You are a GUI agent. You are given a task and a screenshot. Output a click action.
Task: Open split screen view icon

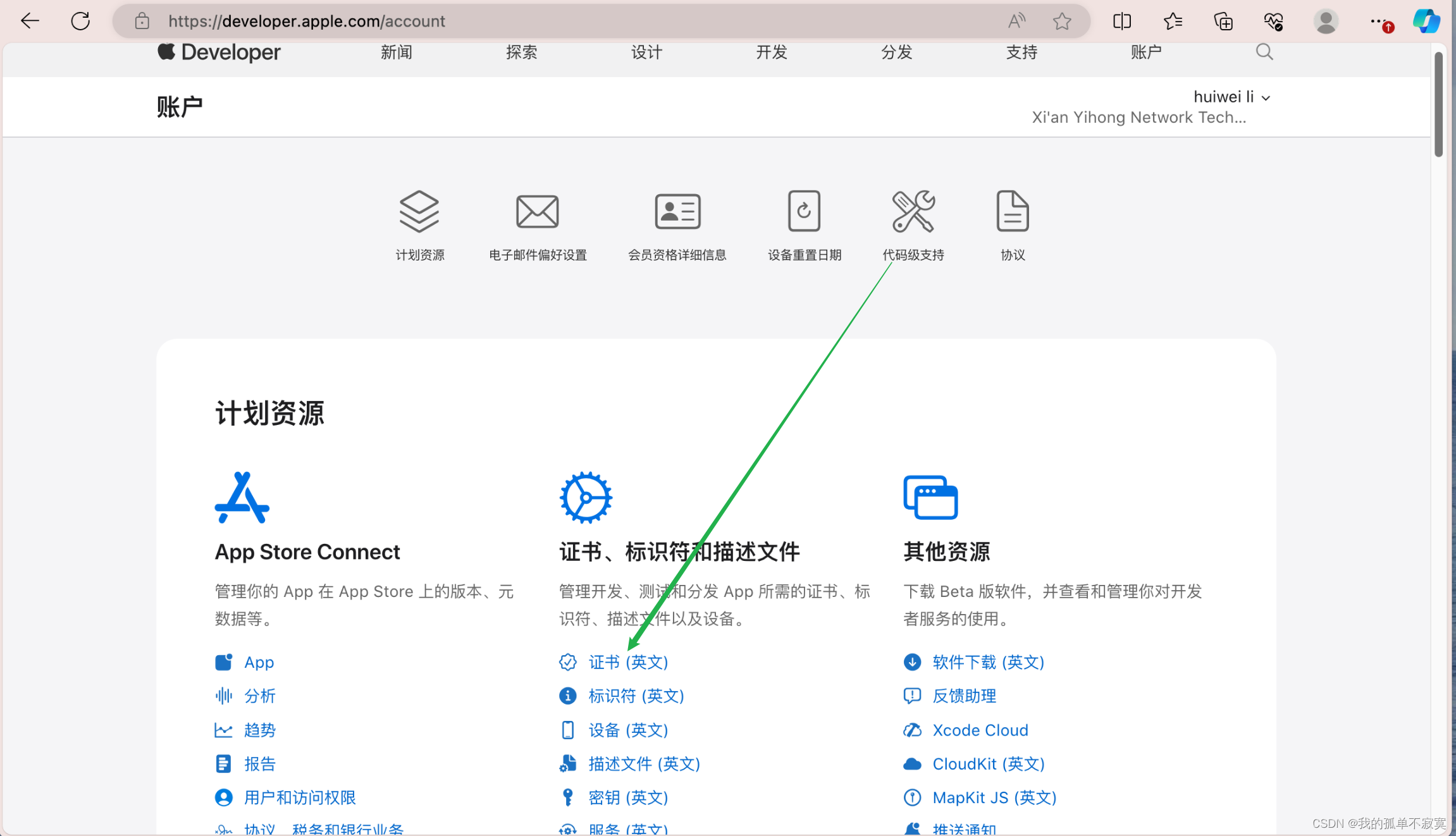point(1122,21)
